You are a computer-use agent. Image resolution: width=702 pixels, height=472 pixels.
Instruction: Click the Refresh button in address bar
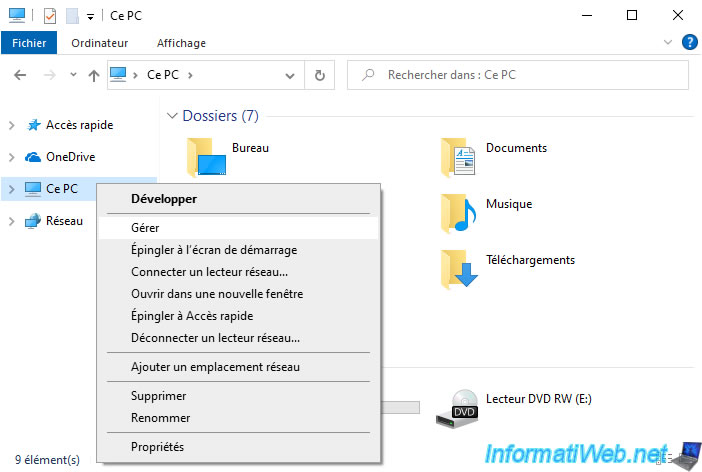319,75
